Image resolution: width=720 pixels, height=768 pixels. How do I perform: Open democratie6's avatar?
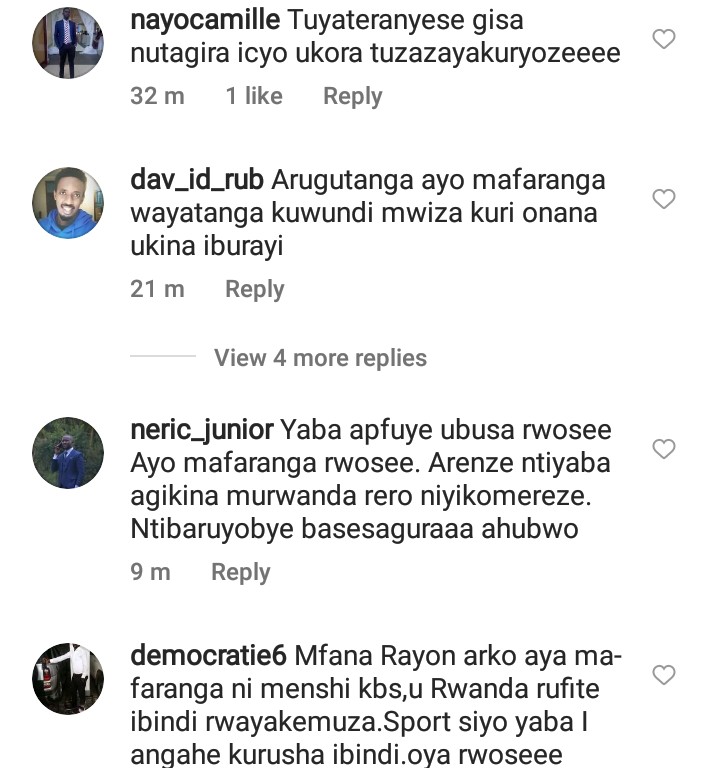[x=68, y=679]
